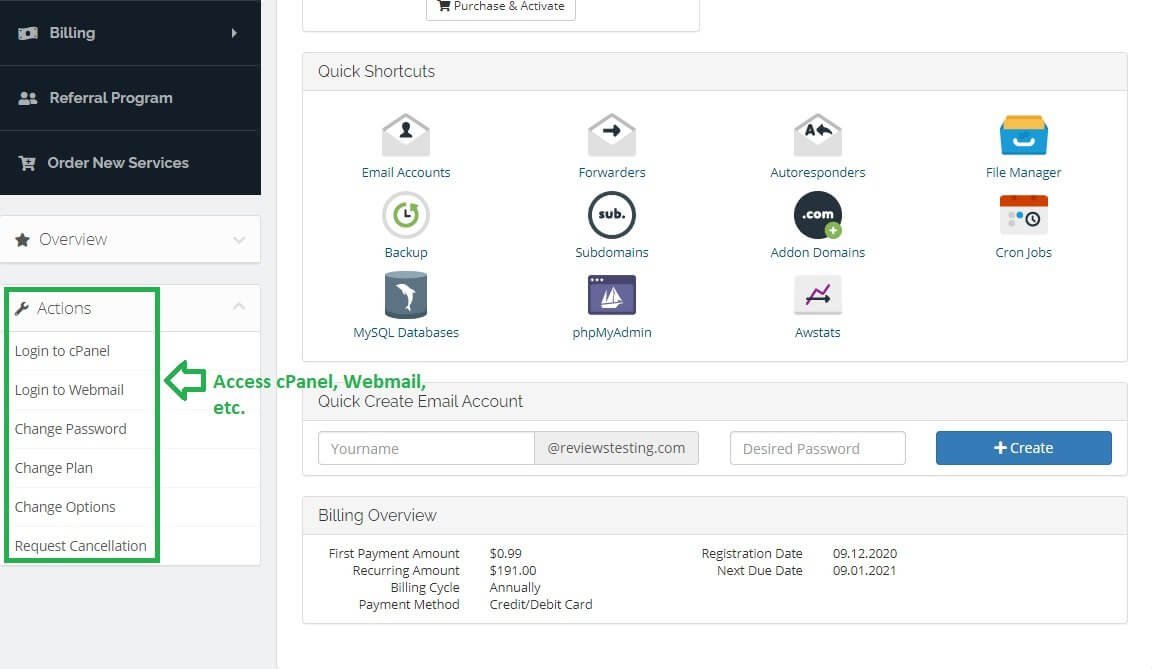Click the Login to cPanel link
The image size is (1152, 669).
[62, 351]
